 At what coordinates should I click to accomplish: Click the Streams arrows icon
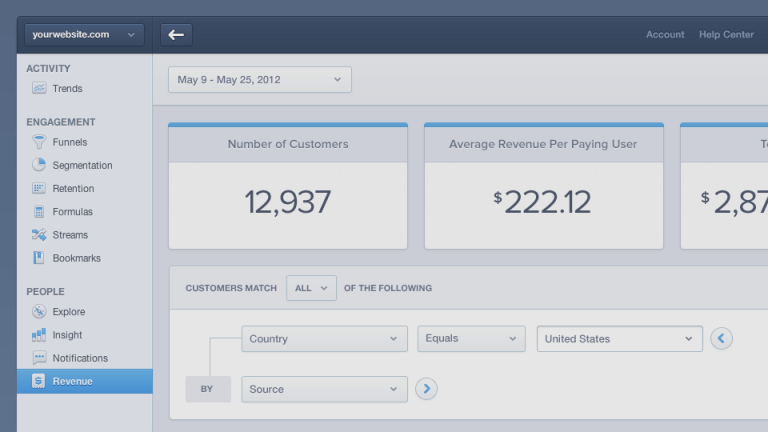[39, 235]
